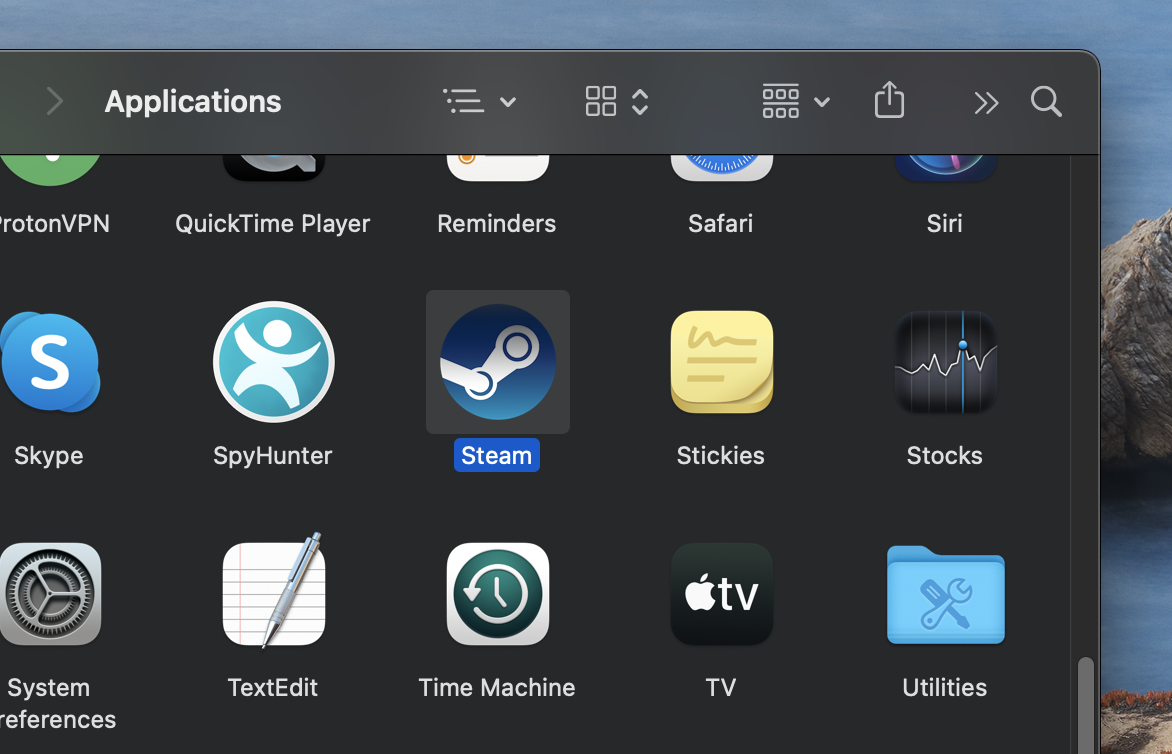The width and height of the screenshot is (1172, 754).
Task: Click the Time Machine label
Action: coord(497,687)
